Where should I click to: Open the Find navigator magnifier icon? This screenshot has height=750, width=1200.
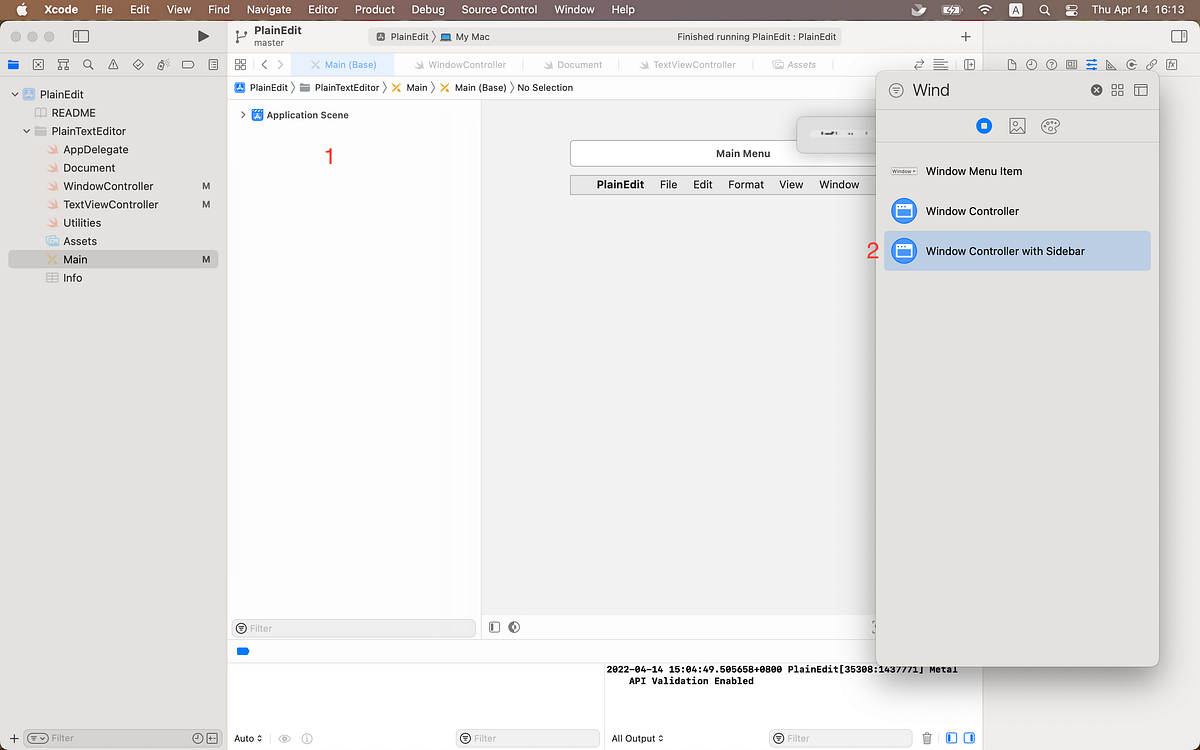pyautogui.click(x=88, y=64)
